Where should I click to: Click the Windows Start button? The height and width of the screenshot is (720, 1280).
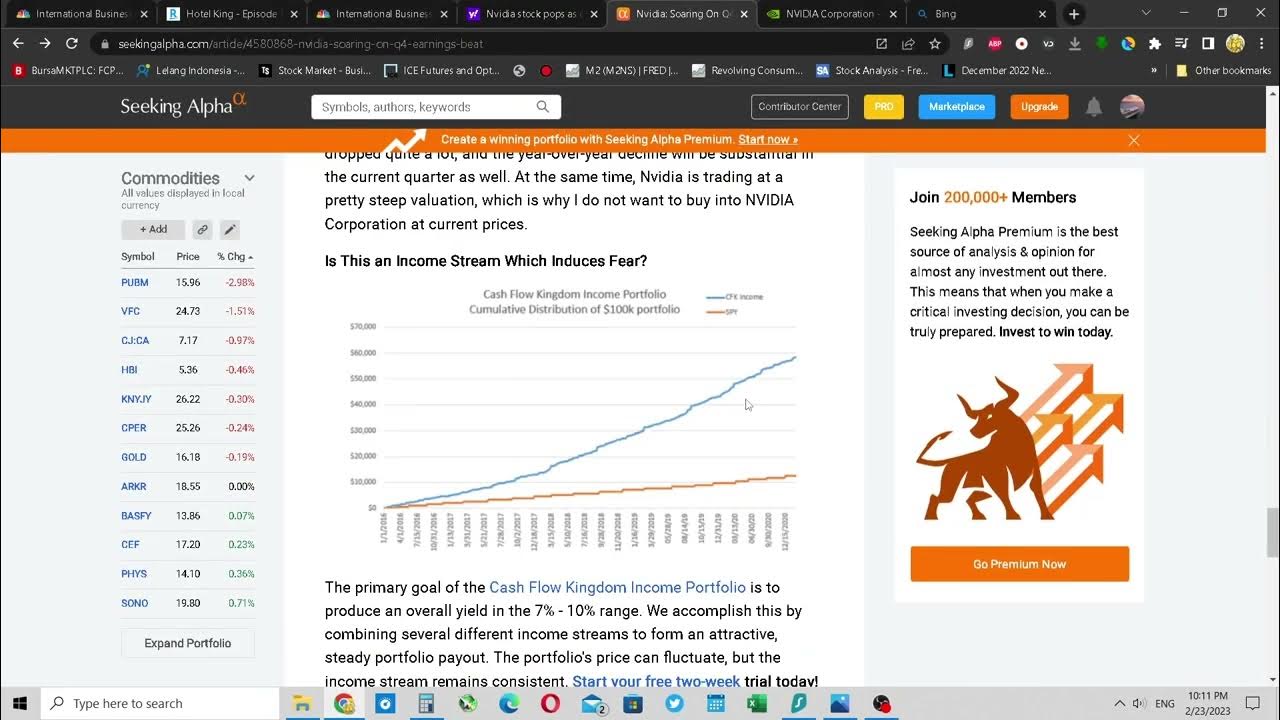pyautogui.click(x=19, y=703)
